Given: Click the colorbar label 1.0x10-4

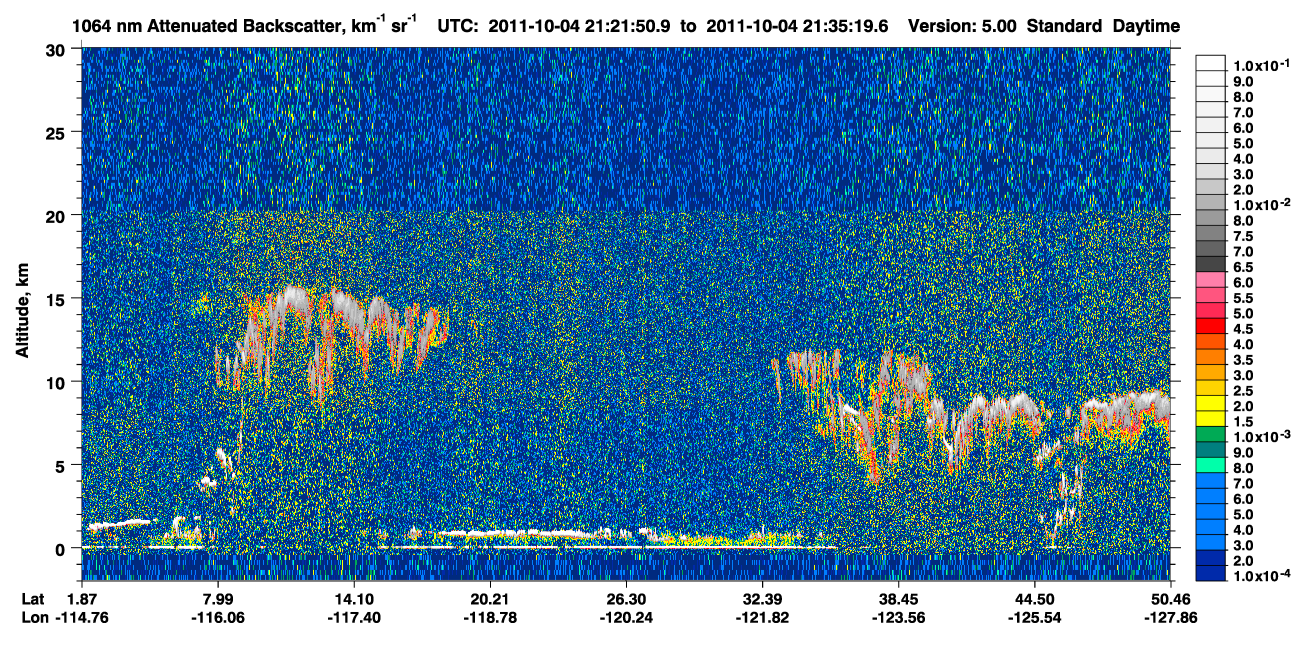Looking at the screenshot, I should [1262, 576].
